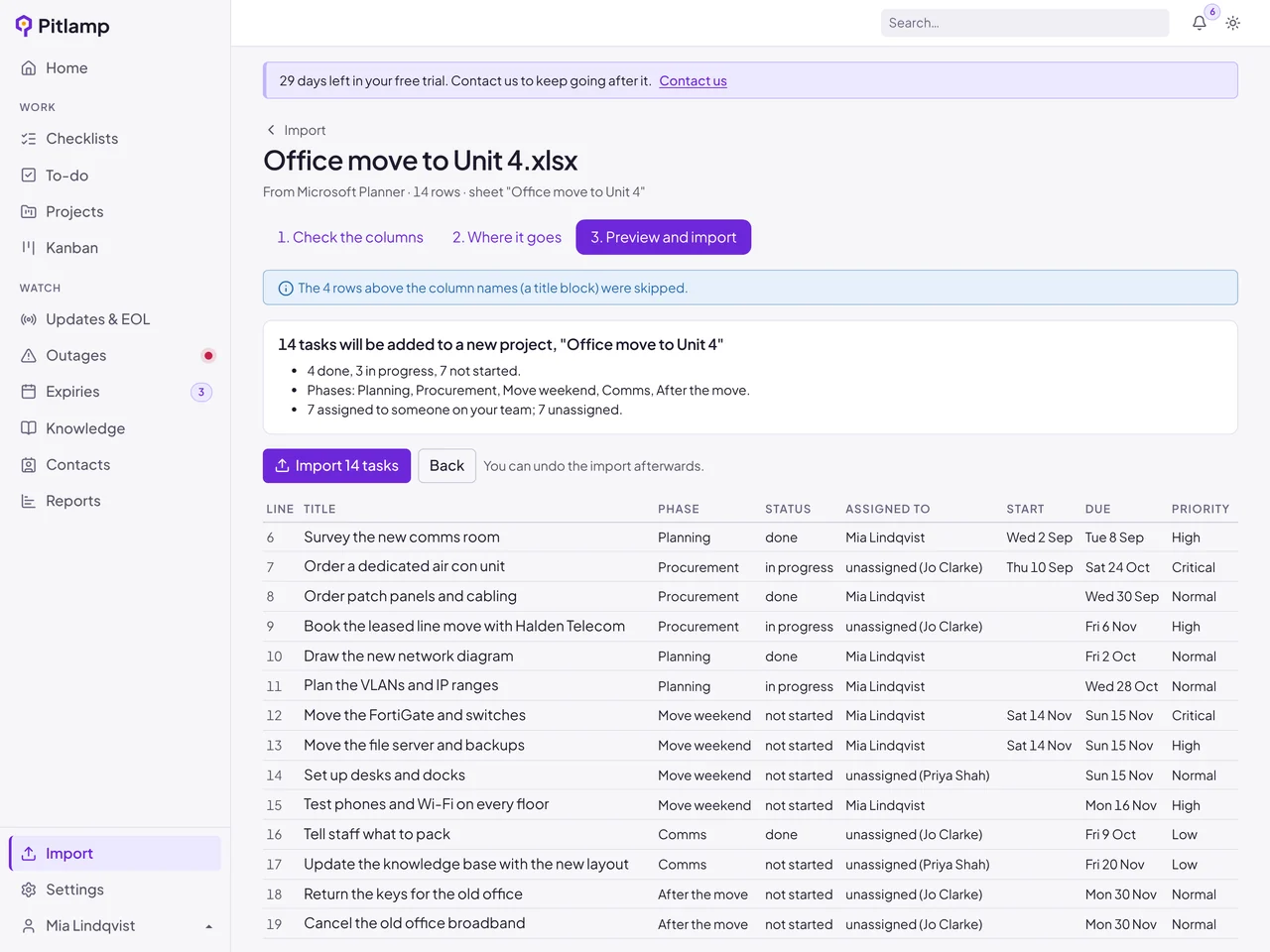
Task: Open Home via its house icon
Action: coord(29,67)
